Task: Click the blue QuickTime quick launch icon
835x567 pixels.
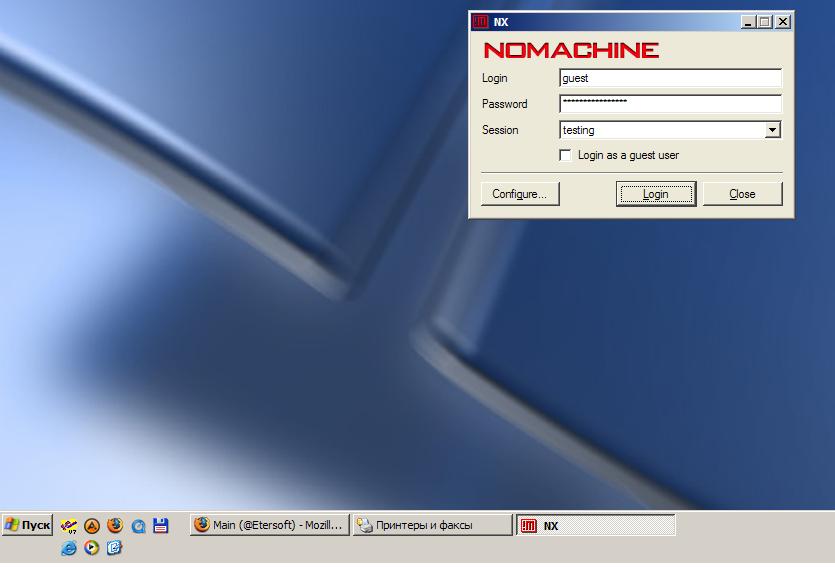Action: [x=138, y=525]
